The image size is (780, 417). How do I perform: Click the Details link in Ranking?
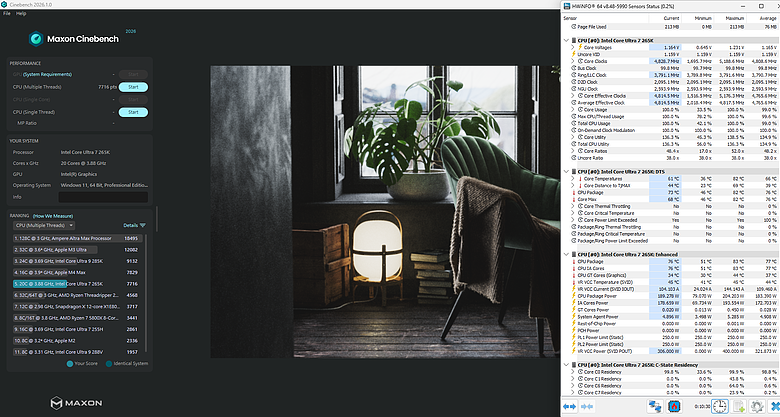pyautogui.click(x=130, y=225)
